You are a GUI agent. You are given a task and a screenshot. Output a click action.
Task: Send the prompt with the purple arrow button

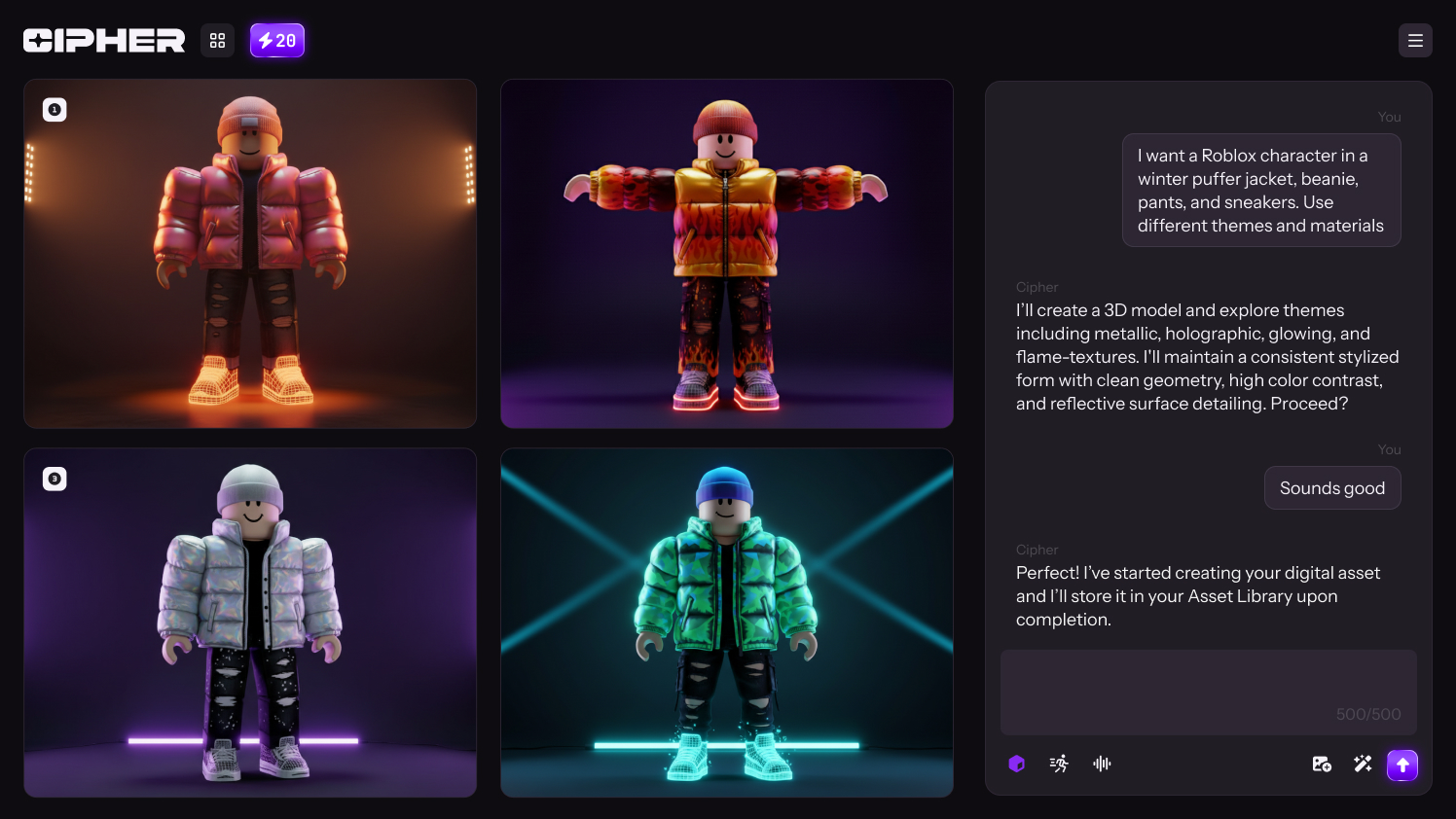pyautogui.click(x=1402, y=766)
